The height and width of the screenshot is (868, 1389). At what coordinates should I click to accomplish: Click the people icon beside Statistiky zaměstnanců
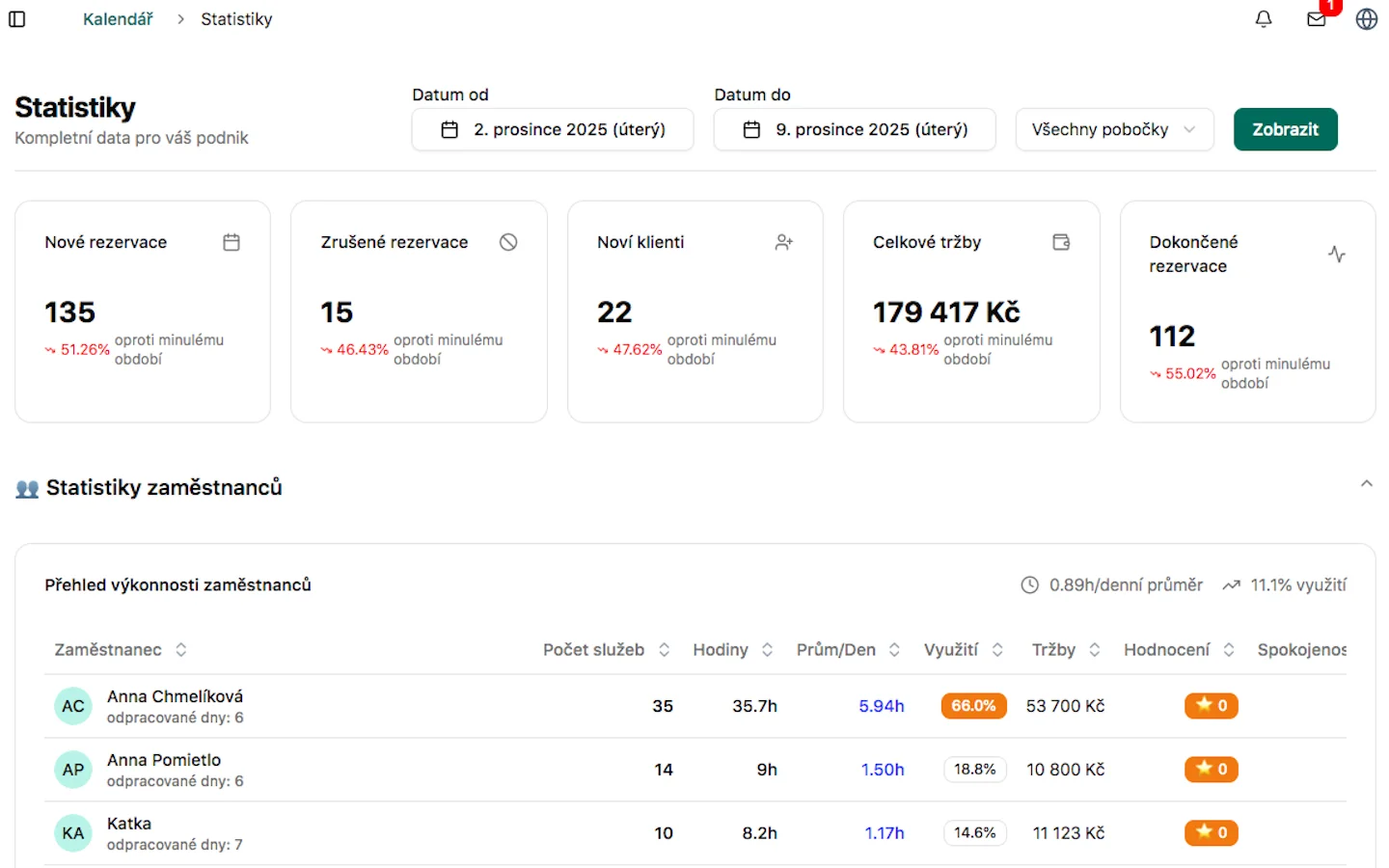pyautogui.click(x=27, y=489)
